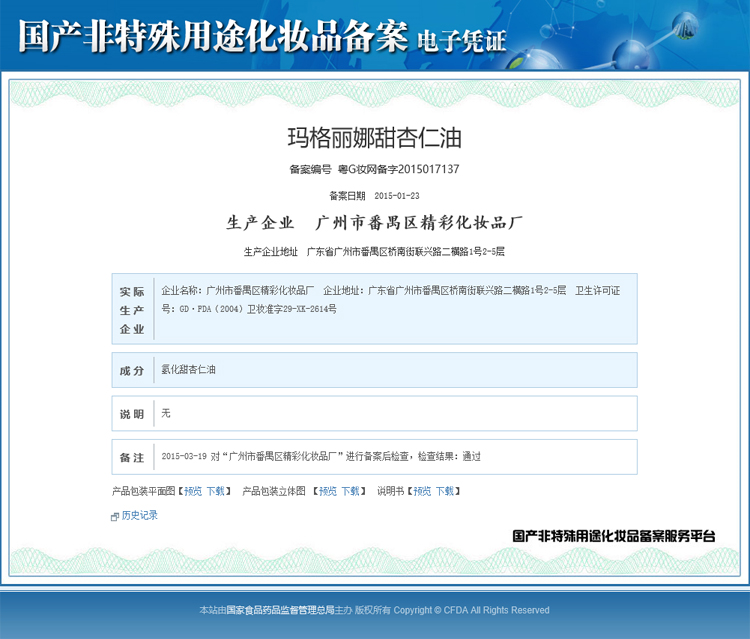Click the banner title 国产非特殊用途化妆品备案
The image size is (750, 639).
tap(213, 36)
